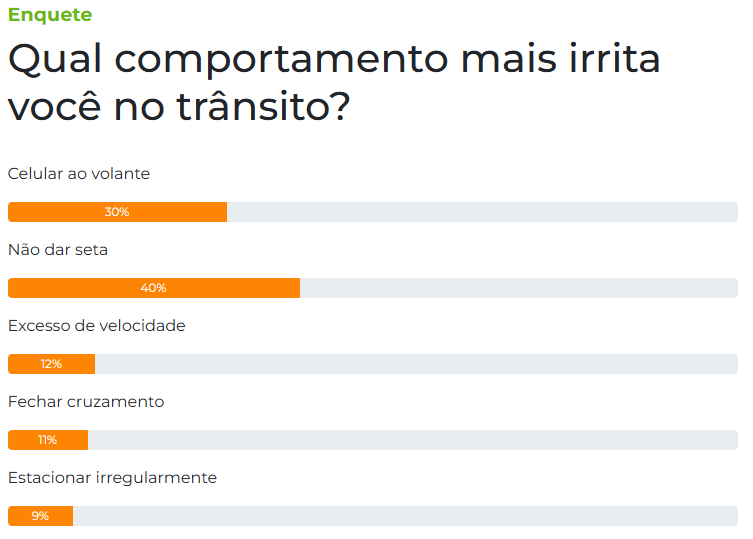The height and width of the screenshot is (539, 753).
Task: Click the orange 12% progress bar
Action: pos(51,364)
